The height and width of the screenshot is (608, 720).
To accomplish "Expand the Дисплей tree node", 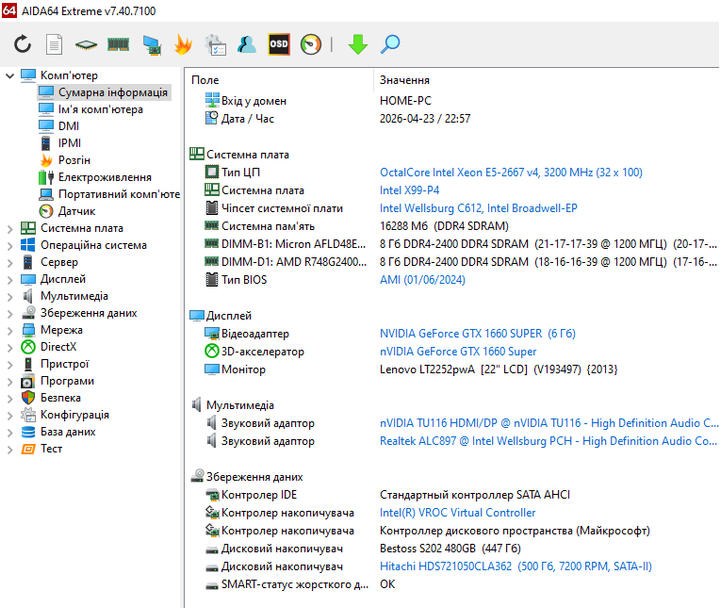I will tap(10, 279).
